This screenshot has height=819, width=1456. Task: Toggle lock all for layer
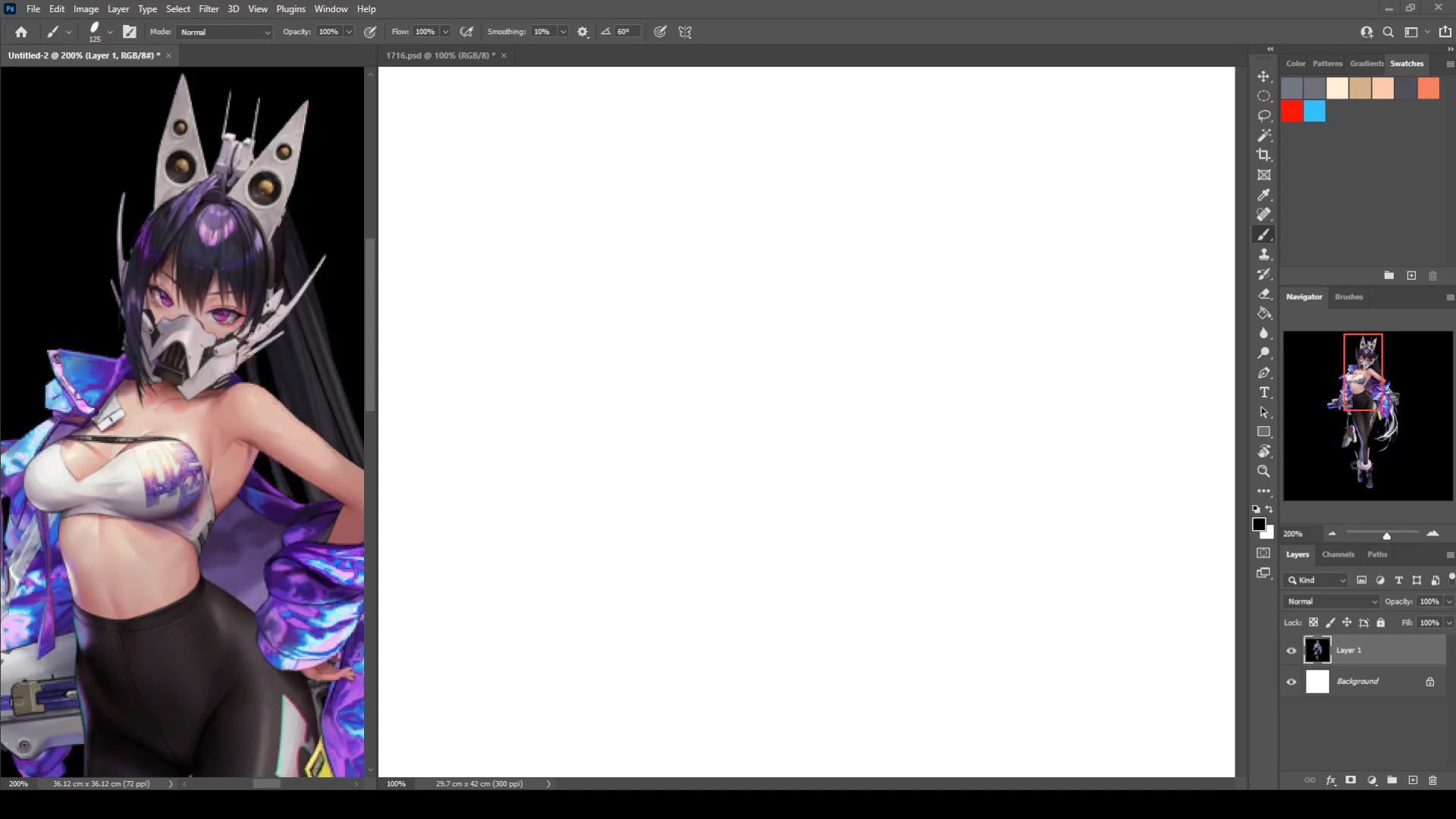click(1381, 623)
